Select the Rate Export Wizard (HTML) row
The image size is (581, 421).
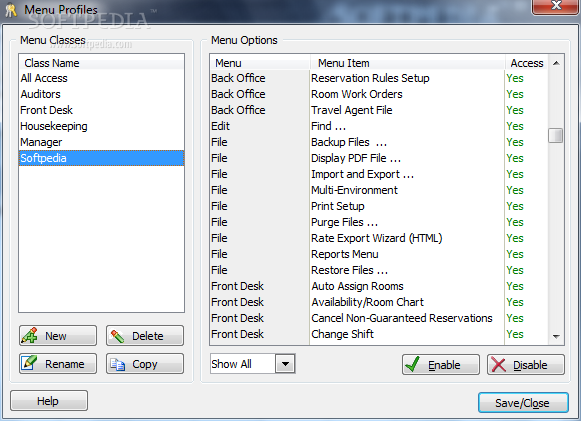(x=379, y=238)
